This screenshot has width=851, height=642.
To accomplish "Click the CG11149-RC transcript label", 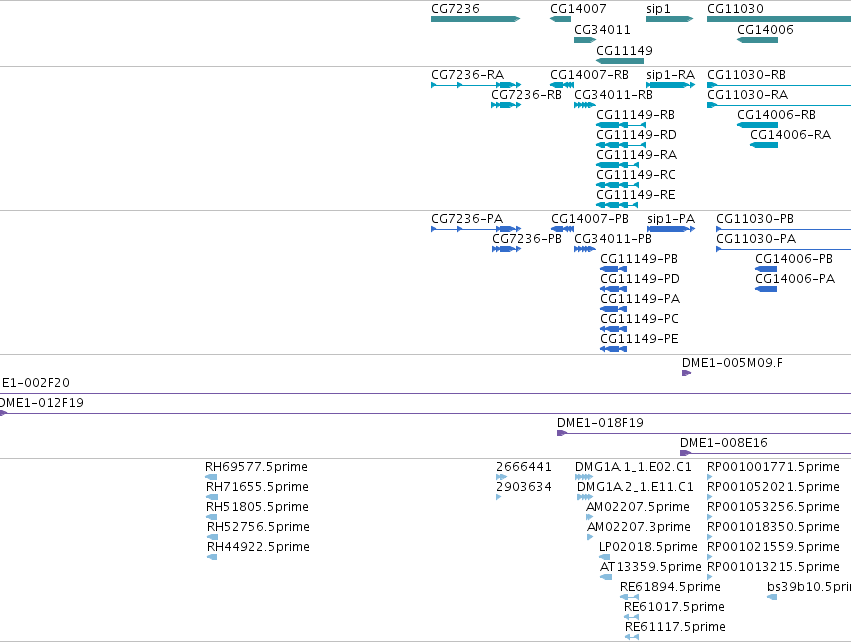I will [x=636, y=175].
